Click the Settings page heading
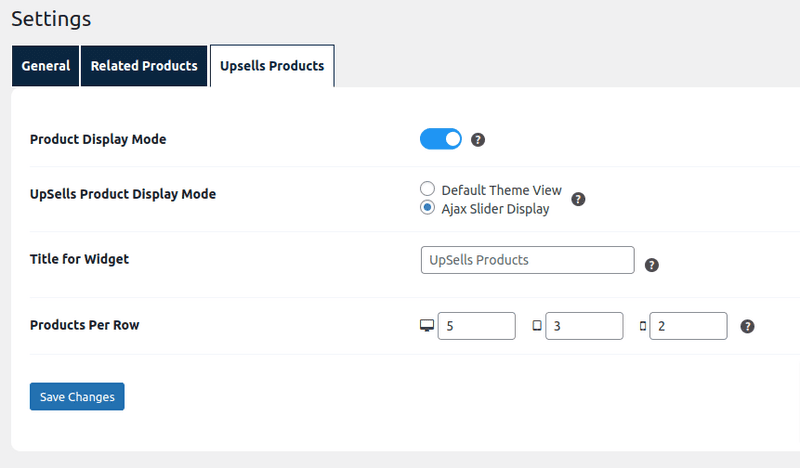The height and width of the screenshot is (468, 800). coord(51,19)
